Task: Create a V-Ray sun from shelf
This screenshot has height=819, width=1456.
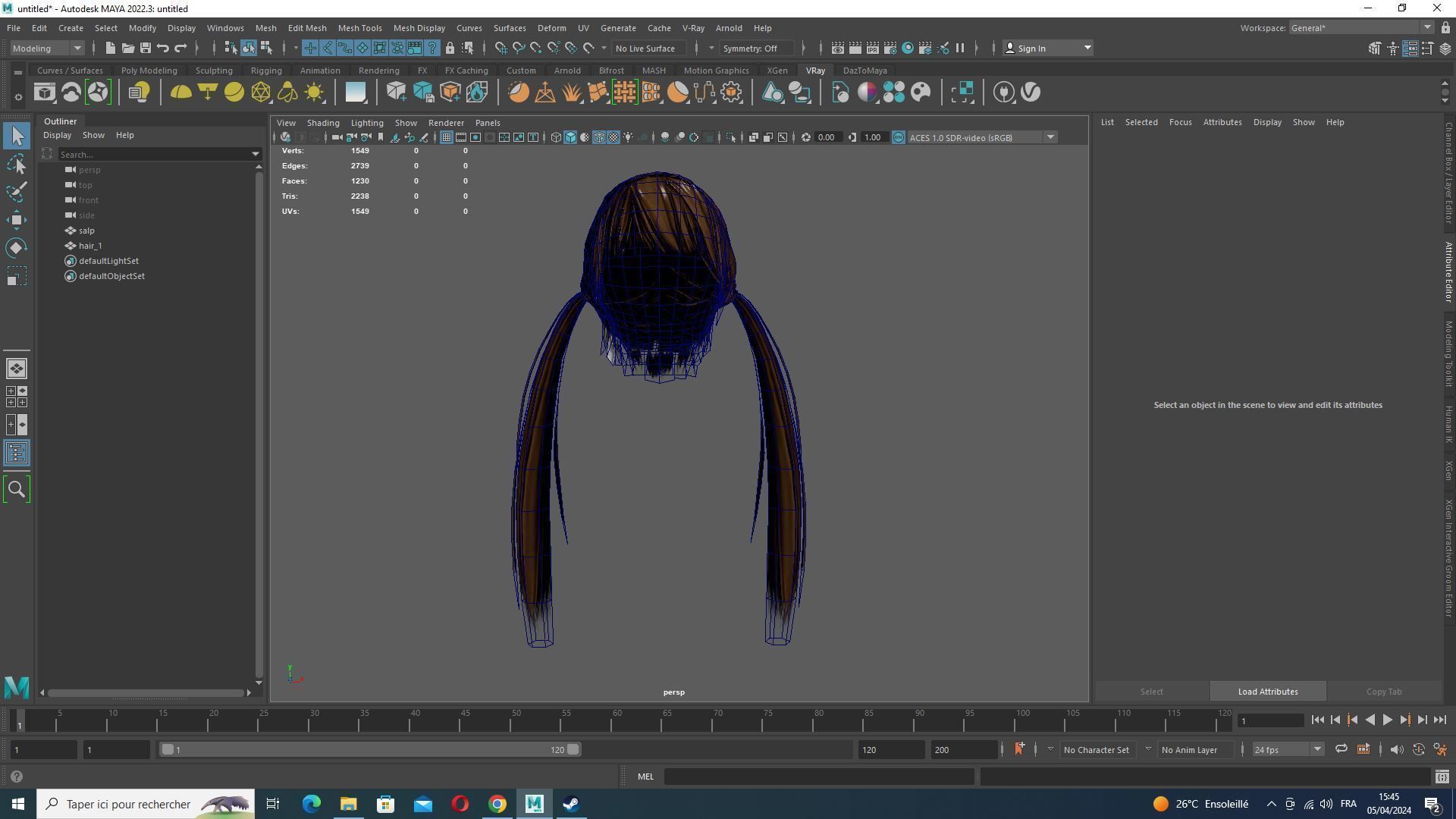Action: (314, 93)
